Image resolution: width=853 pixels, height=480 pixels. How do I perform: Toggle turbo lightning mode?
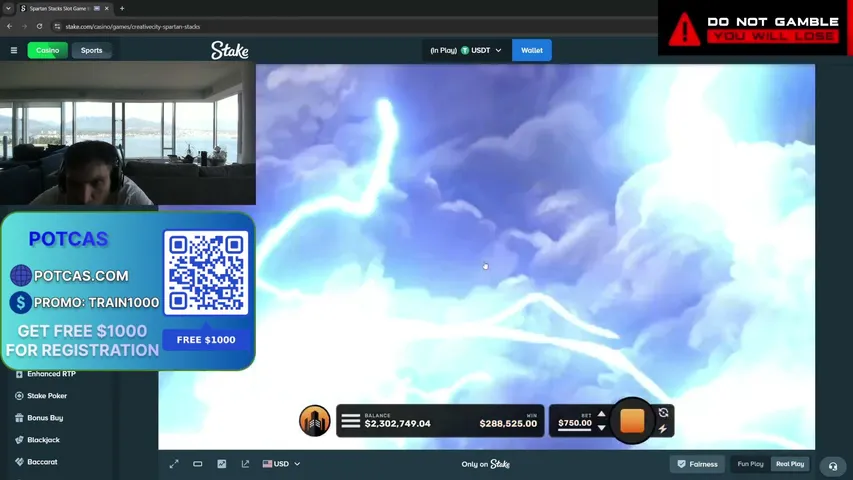663,429
